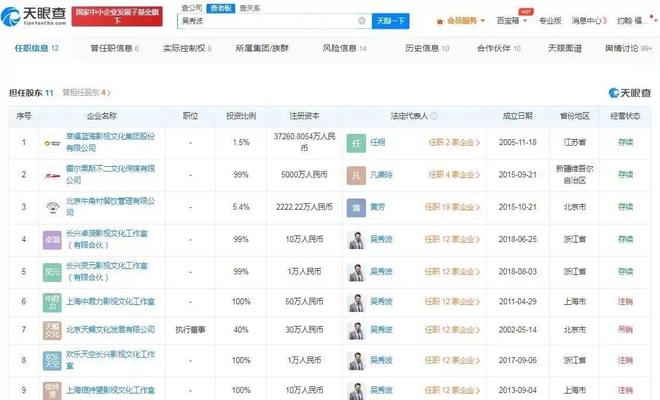The height and width of the screenshot is (400, 660).
Task: Expand 任职 12 家企业 in row 7
Action: 452,330
